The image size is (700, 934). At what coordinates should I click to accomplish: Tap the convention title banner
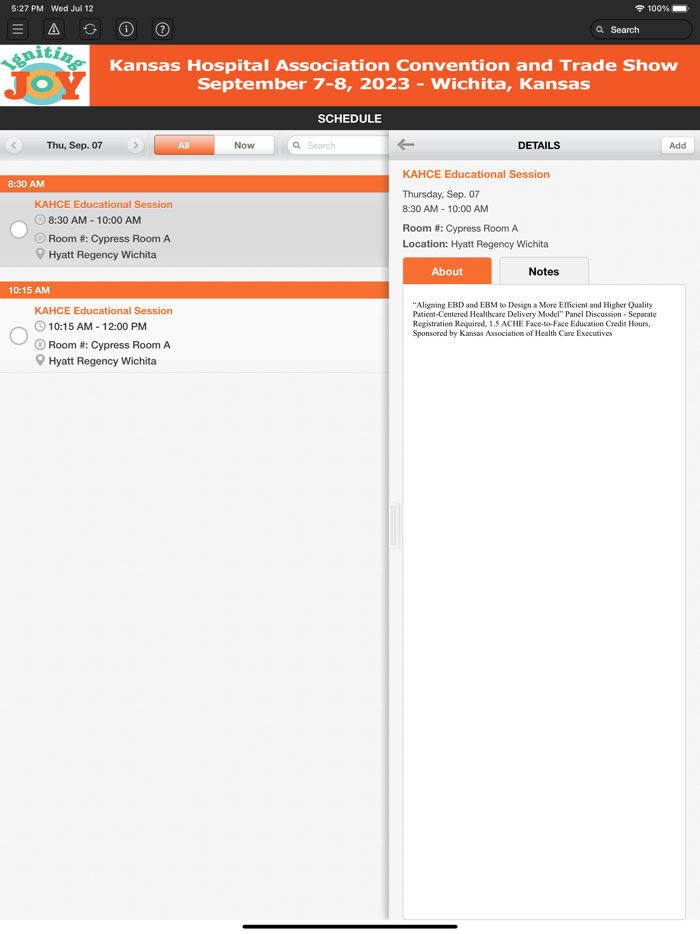394,74
